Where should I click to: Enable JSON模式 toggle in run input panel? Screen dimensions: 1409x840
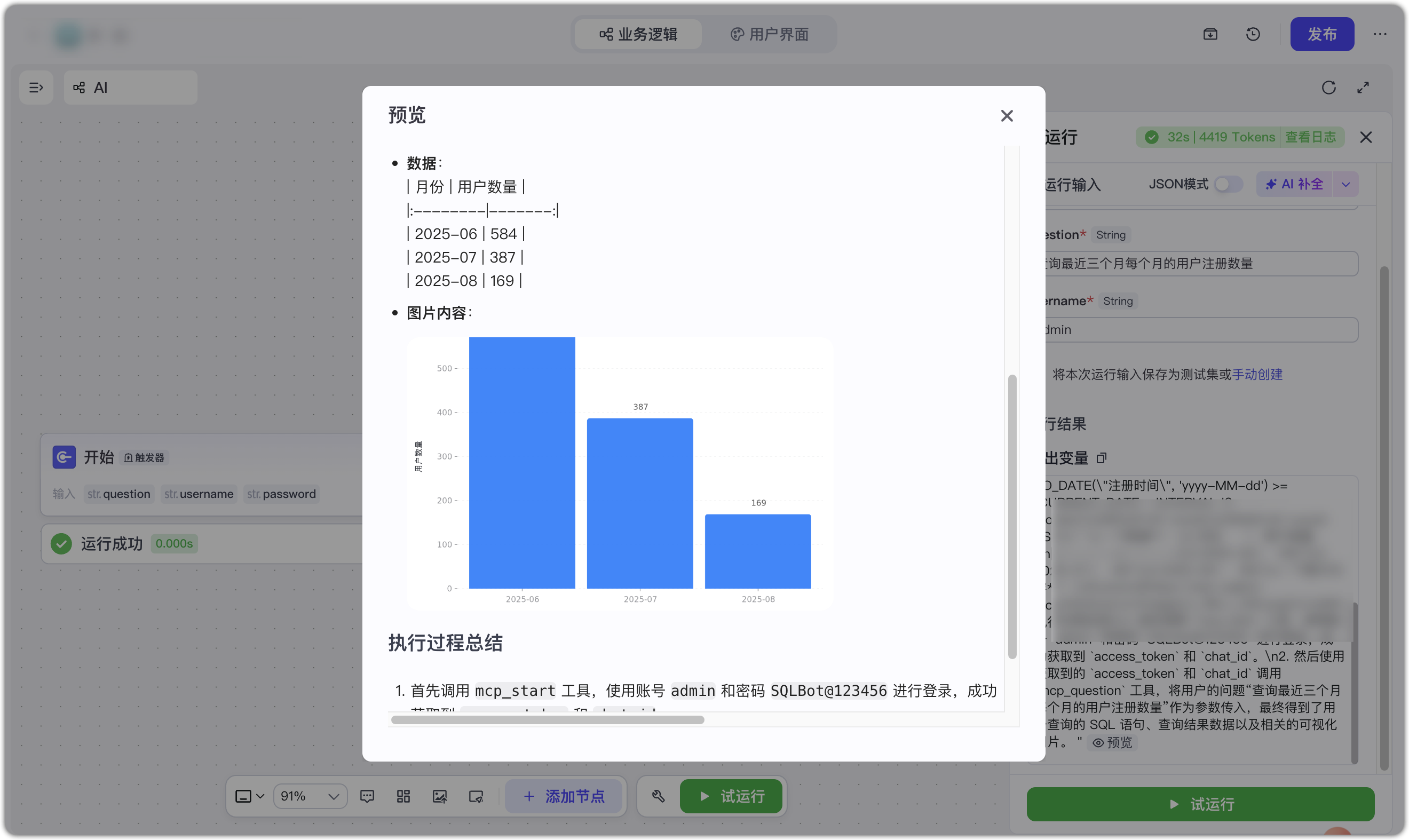pos(1228,184)
